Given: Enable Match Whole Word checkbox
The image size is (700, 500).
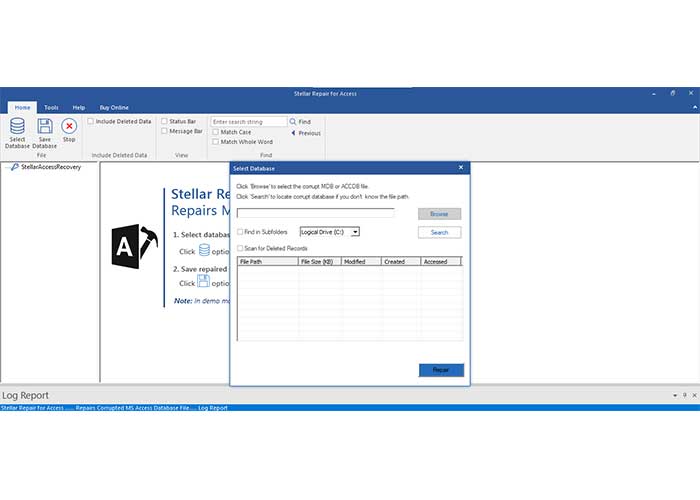Looking at the screenshot, I should 216,142.
